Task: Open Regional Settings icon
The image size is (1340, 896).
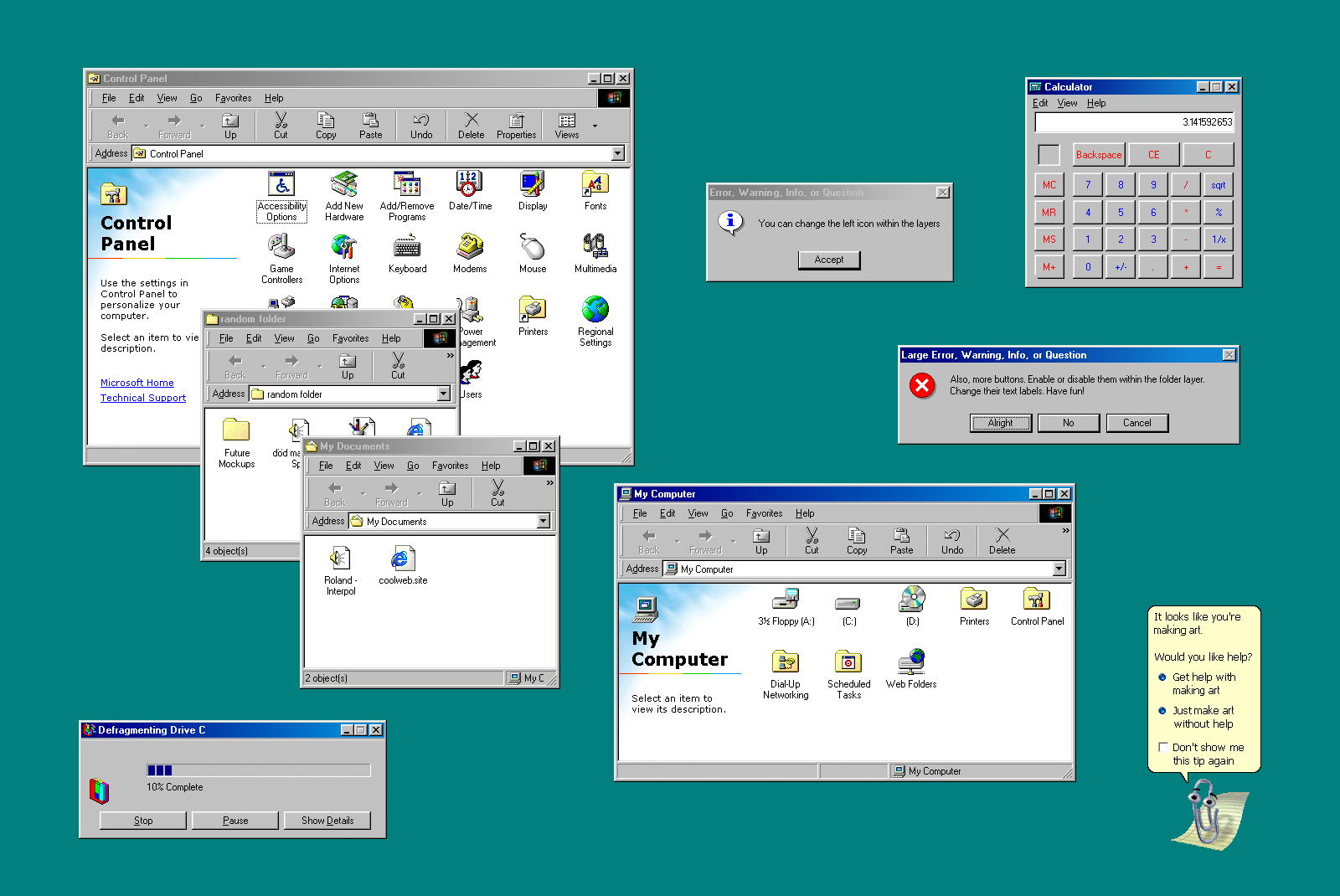Action: 595,322
